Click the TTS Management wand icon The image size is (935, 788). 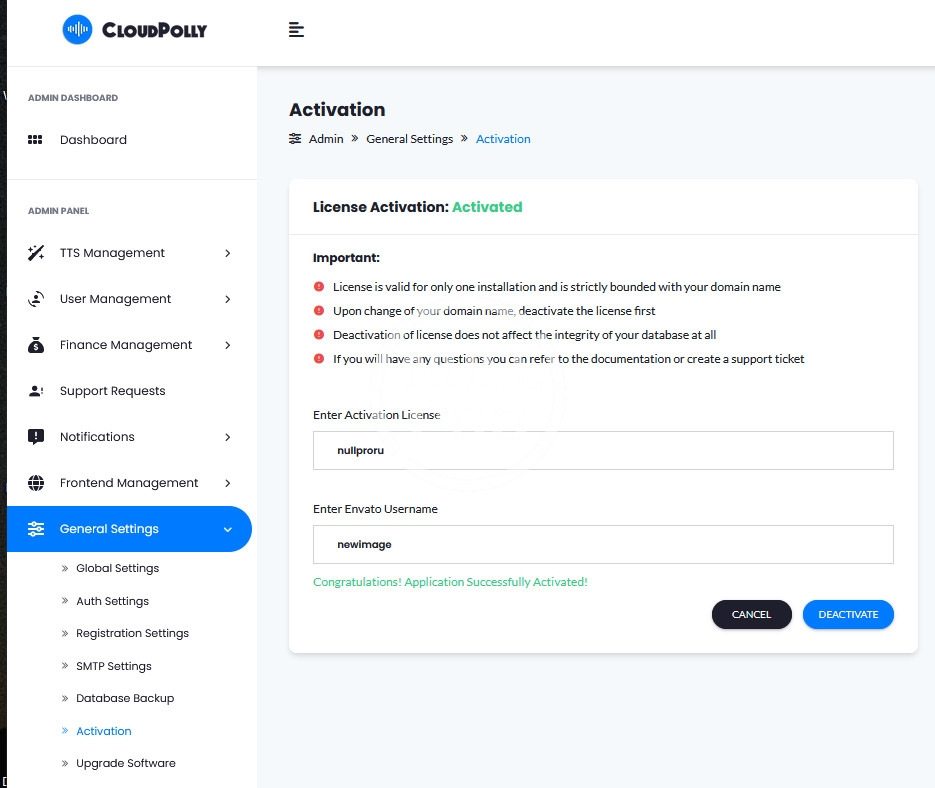pyautogui.click(x=36, y=253)
